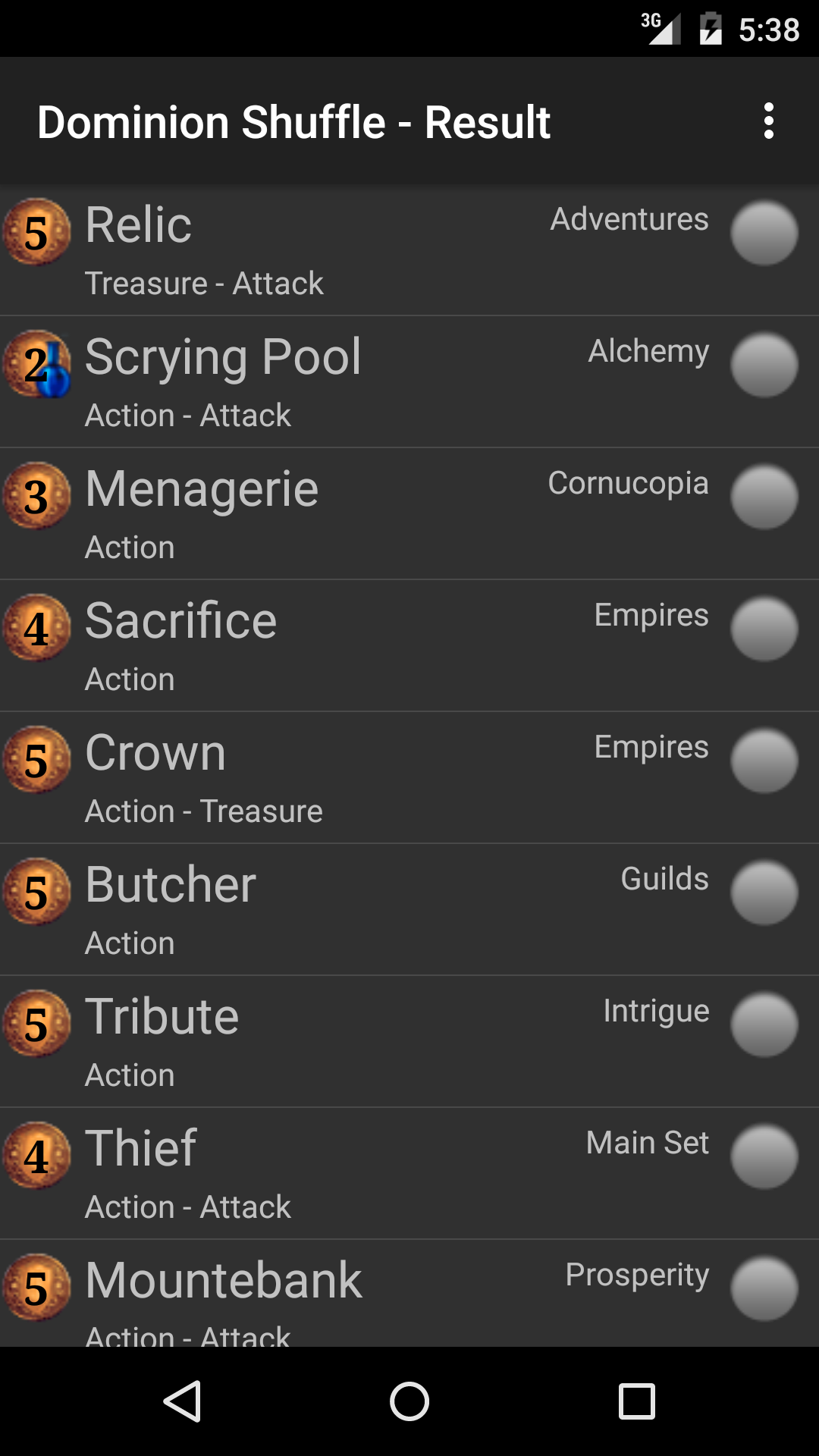Tap the cost 5 coin beside Crown
The height and width of the screenshot is (1456, 819).
pos(36,760)
